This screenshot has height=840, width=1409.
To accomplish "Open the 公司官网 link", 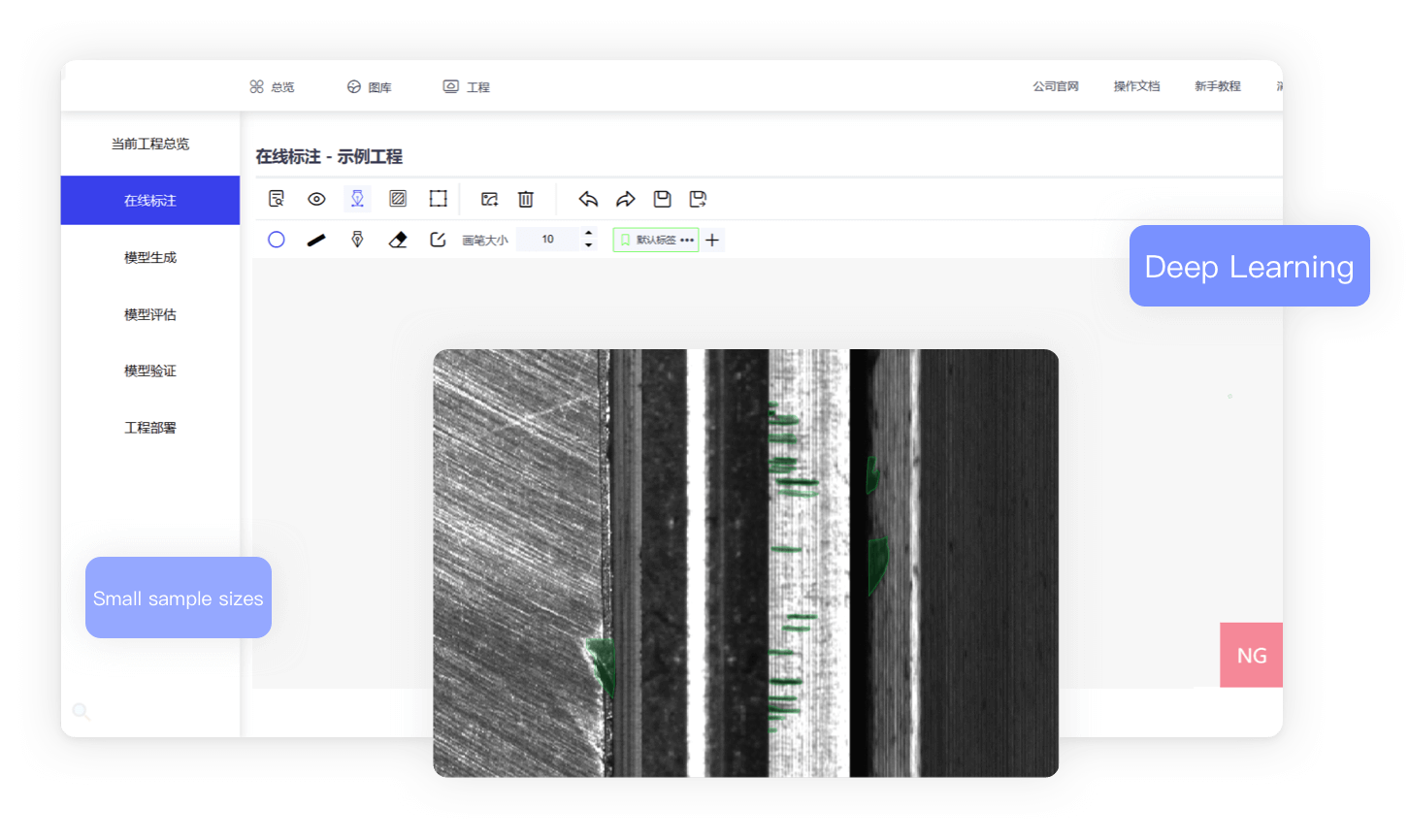I will [x=1056, y=86].
